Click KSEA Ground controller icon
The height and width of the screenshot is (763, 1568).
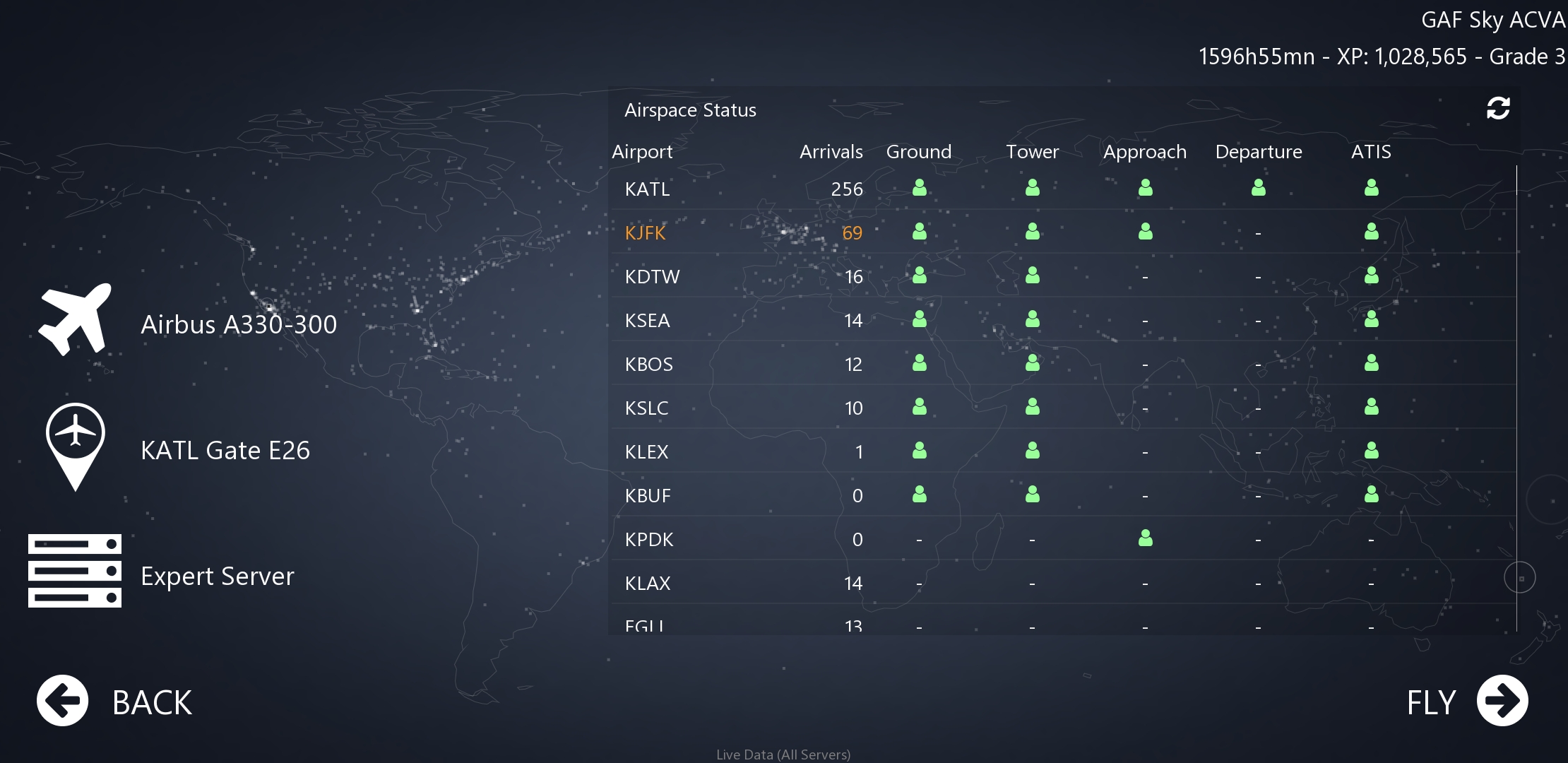click(919, 319)
